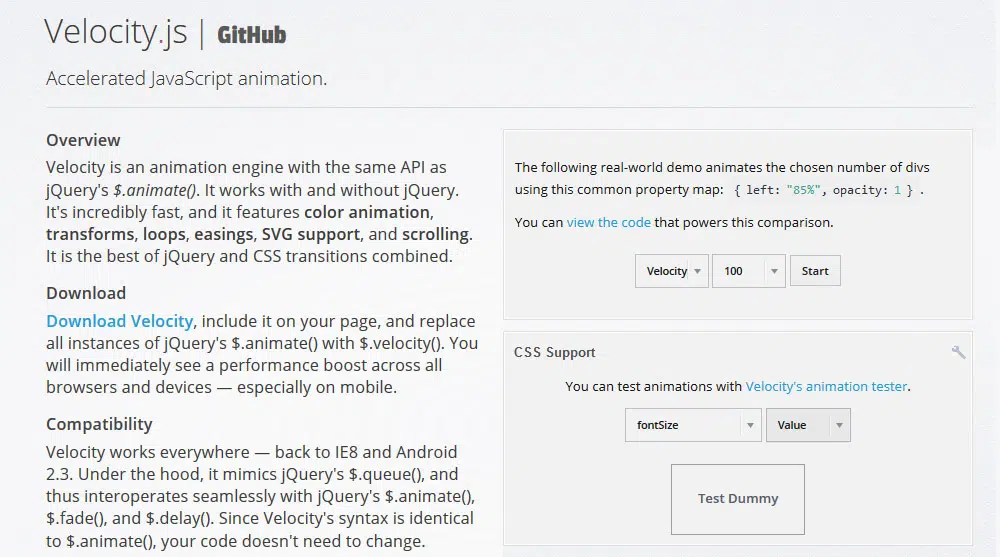Click the CSS Support panel heading

coord(554,352)
